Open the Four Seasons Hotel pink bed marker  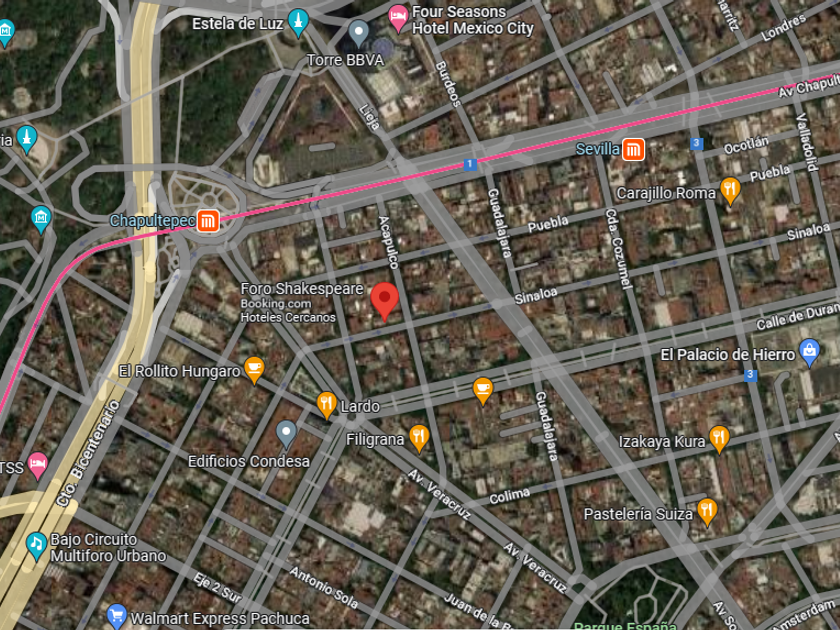point(398,18)
